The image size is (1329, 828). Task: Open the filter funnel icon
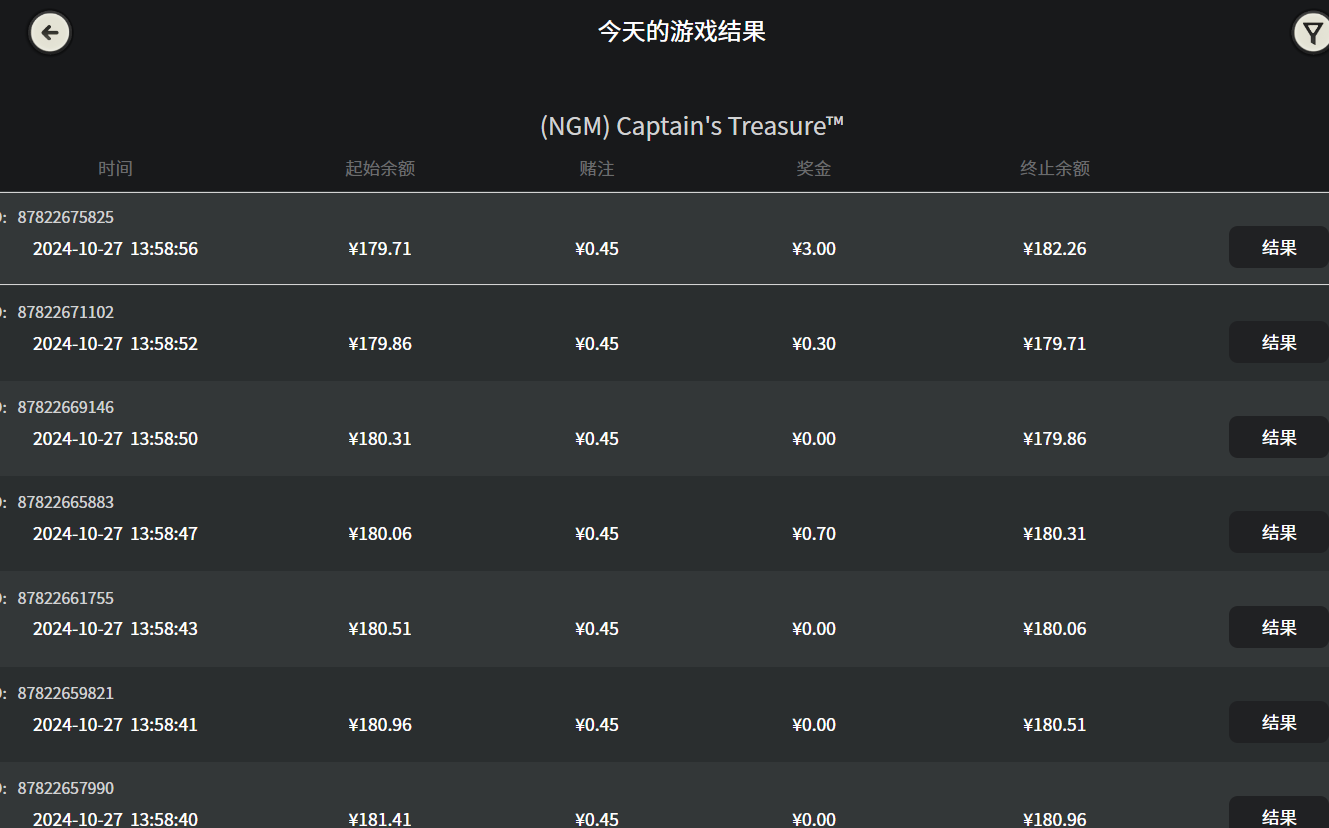(x=1311, y=33)
